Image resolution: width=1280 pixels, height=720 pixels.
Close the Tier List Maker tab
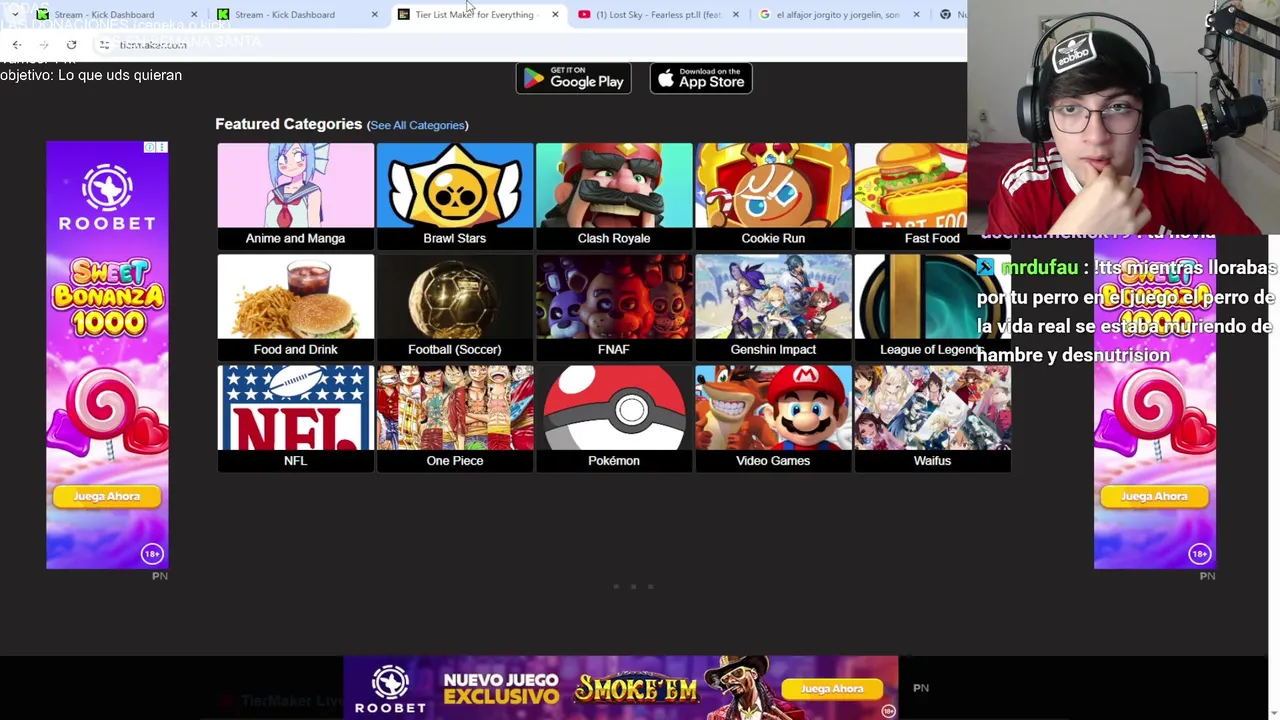click(x=555, y=15)
